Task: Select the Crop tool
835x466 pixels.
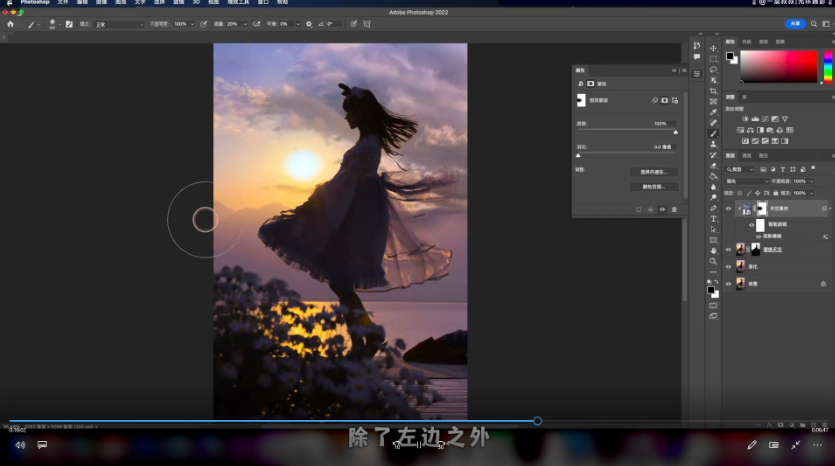Action: point(713,91)
